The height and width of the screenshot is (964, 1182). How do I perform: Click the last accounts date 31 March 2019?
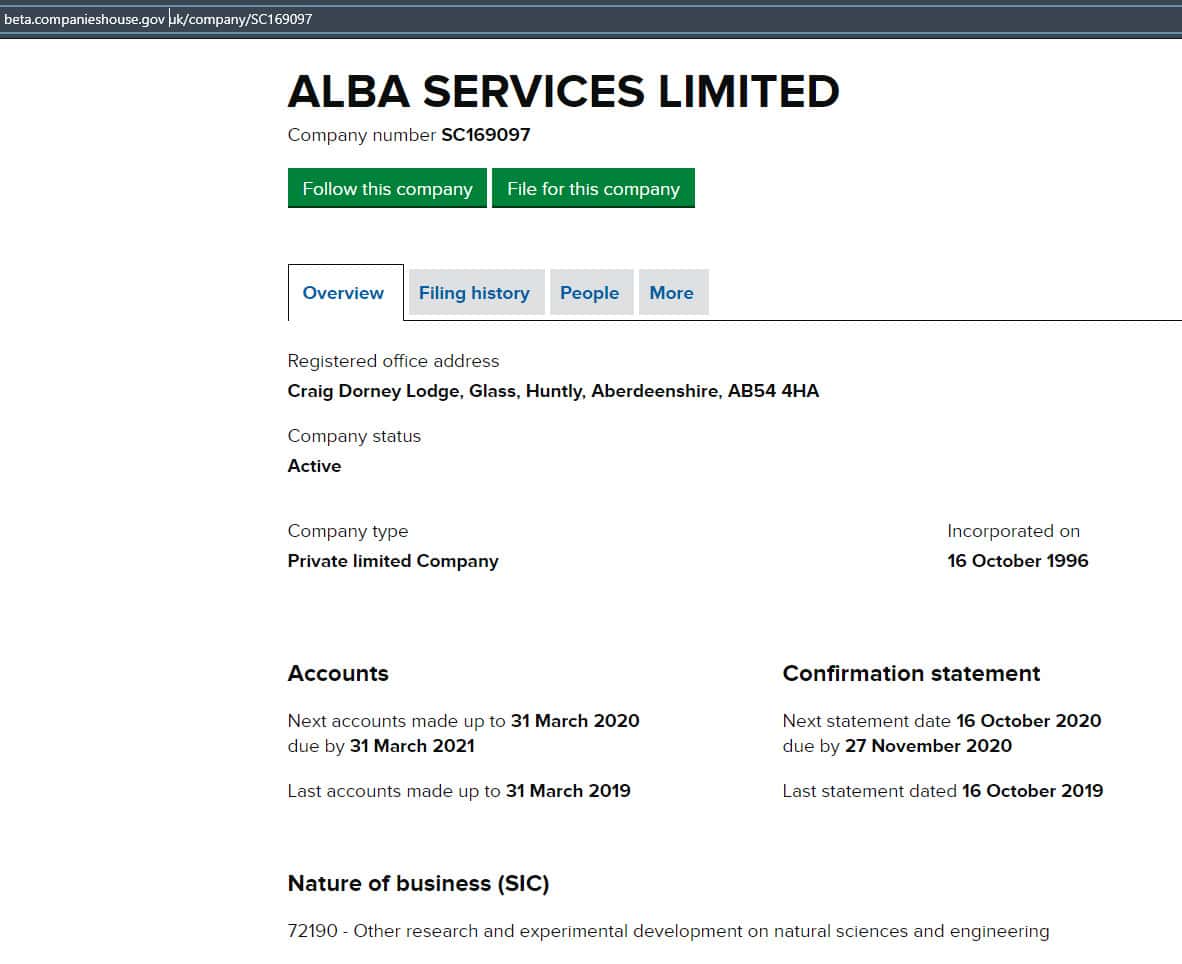pos(568,791)
